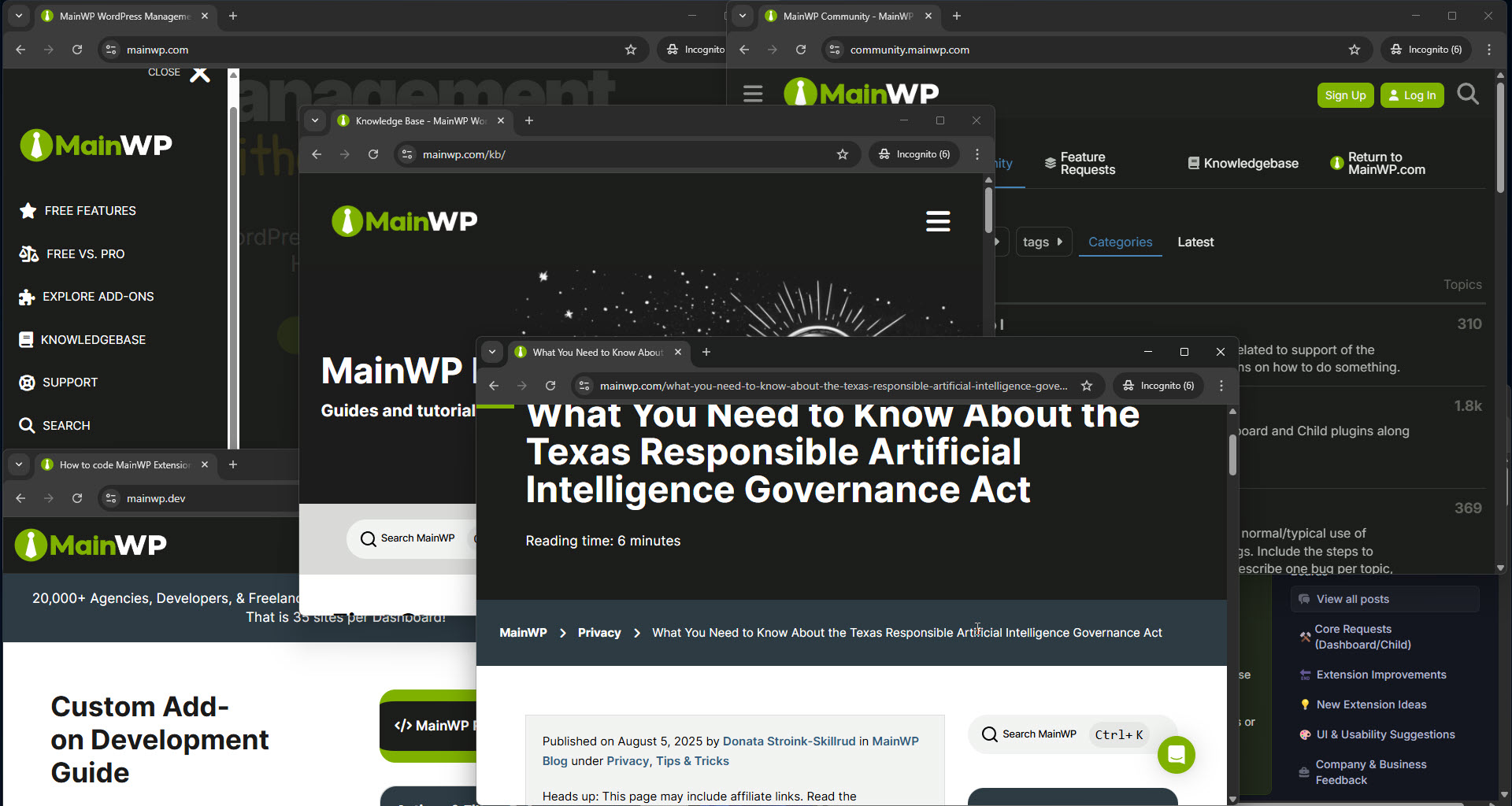Click Search MainWP field in Knowledge Base
This screenshot has width=1512, height=806.
click(411, 538)
